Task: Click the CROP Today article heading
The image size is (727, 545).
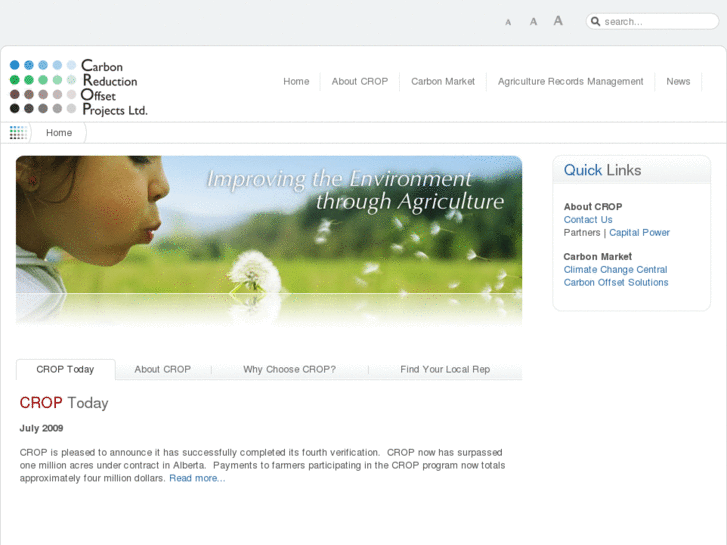Action: click(x=64, y=403)
